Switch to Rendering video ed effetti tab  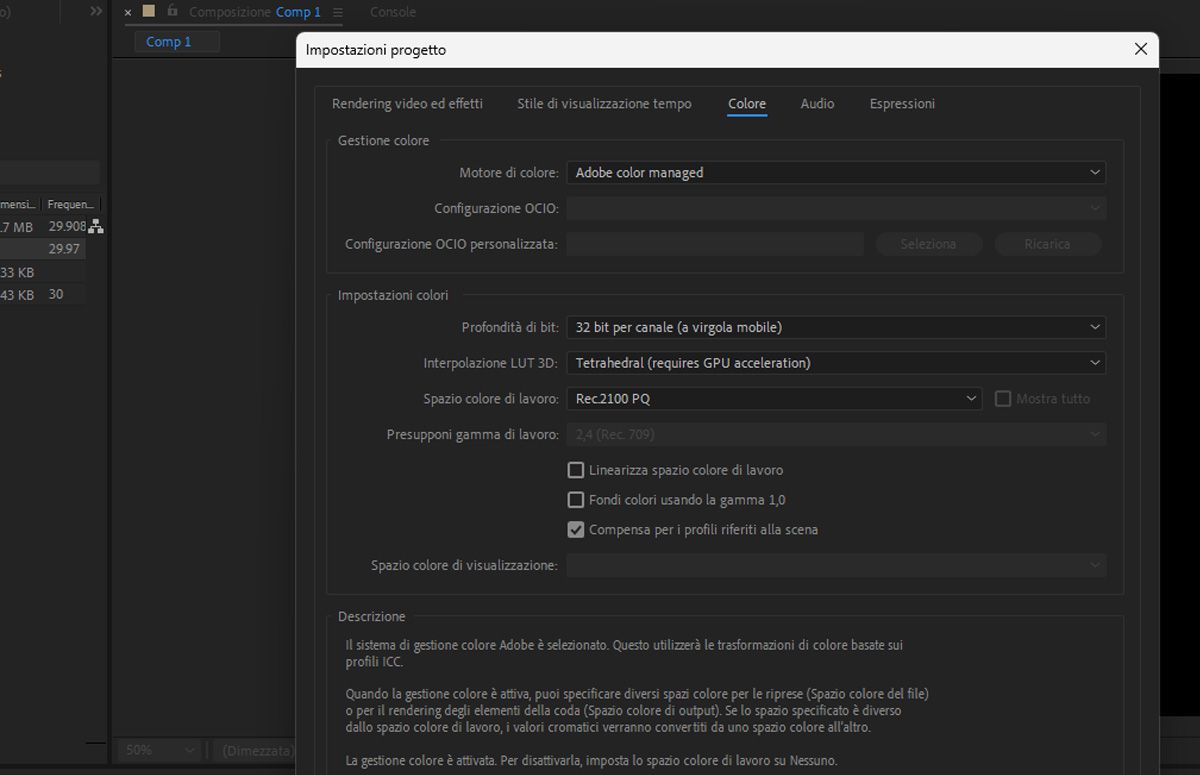[407, 104]
